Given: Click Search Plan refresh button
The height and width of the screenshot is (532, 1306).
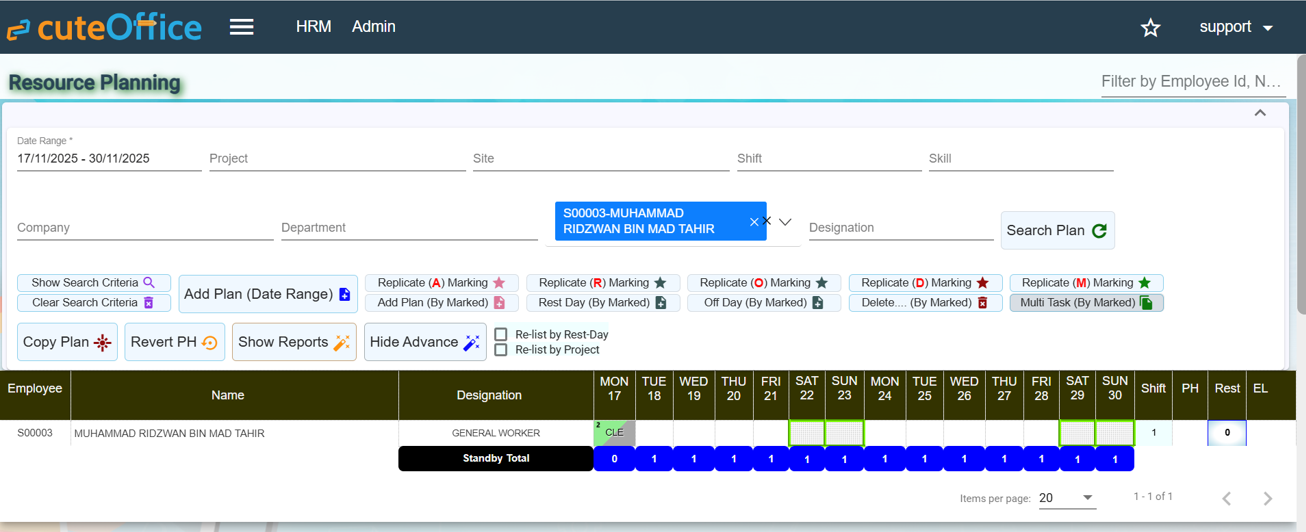Looking at the screenshot, I should [1057, 230].
